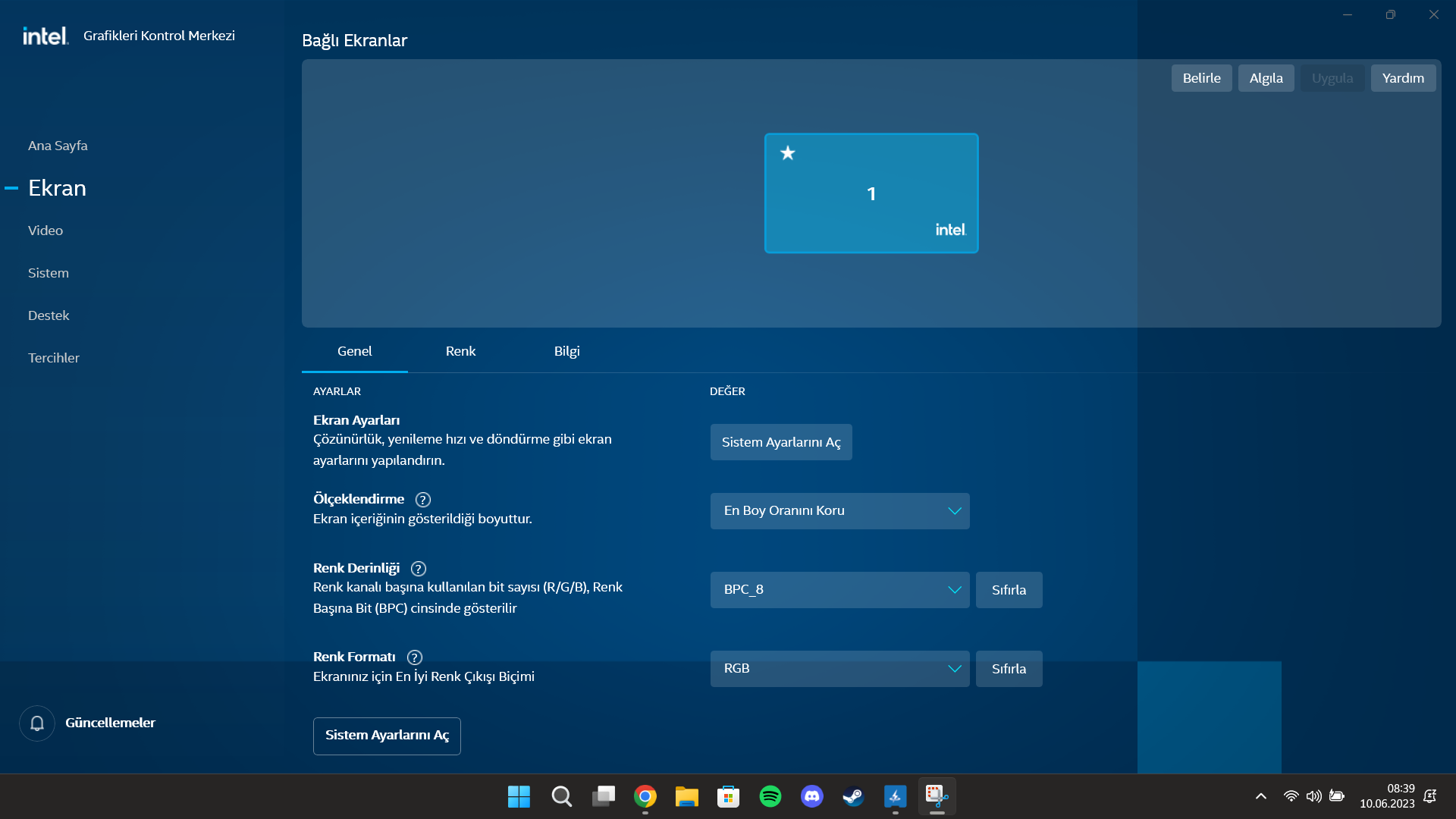The width and height of the screenshot is (1456, 819).
Task: Open Tercihler in the sidebar
Action: tap(54, 358)
